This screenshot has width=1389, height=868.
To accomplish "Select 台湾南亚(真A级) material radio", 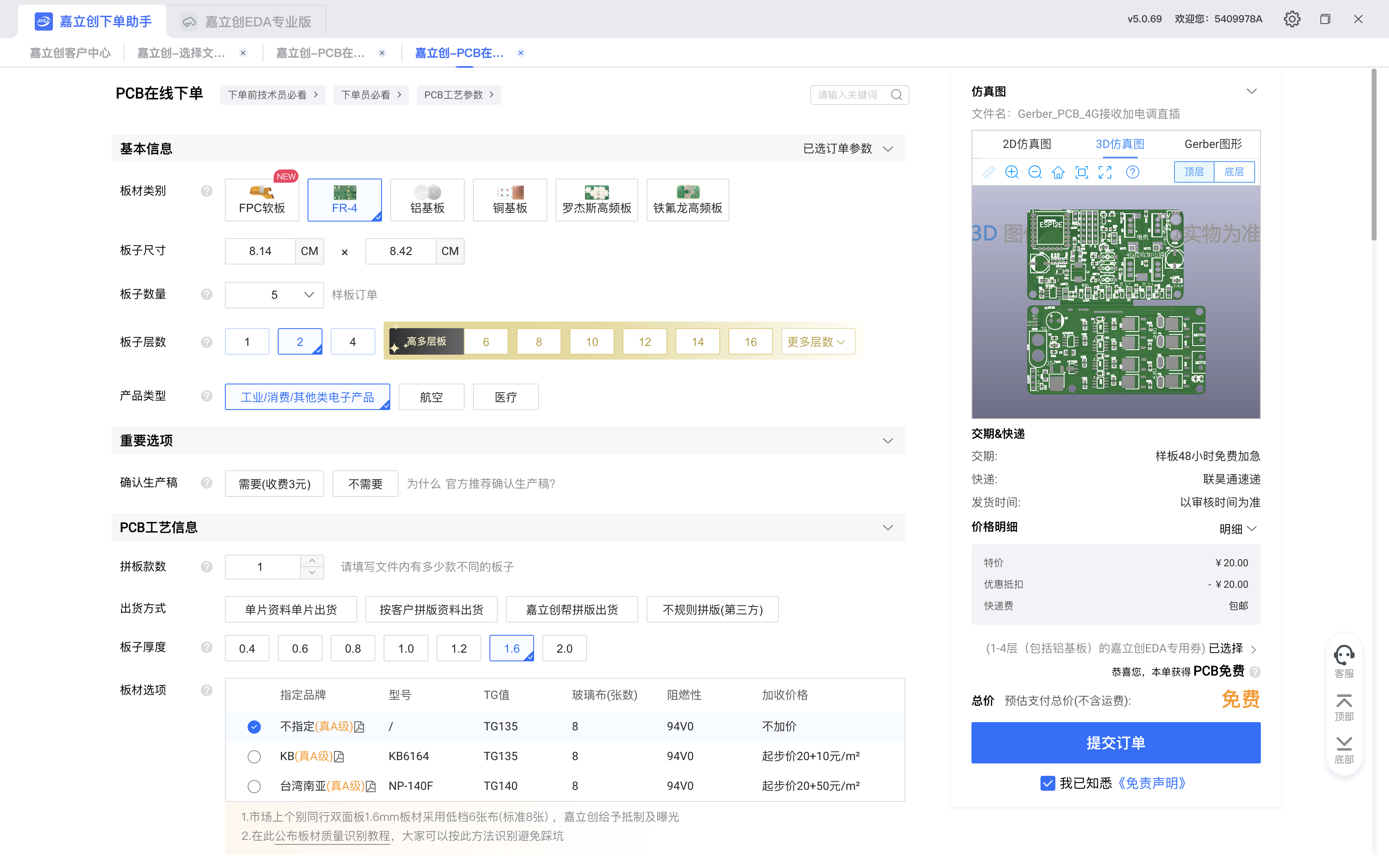I will pyautogui.click(x=254, y=787).
